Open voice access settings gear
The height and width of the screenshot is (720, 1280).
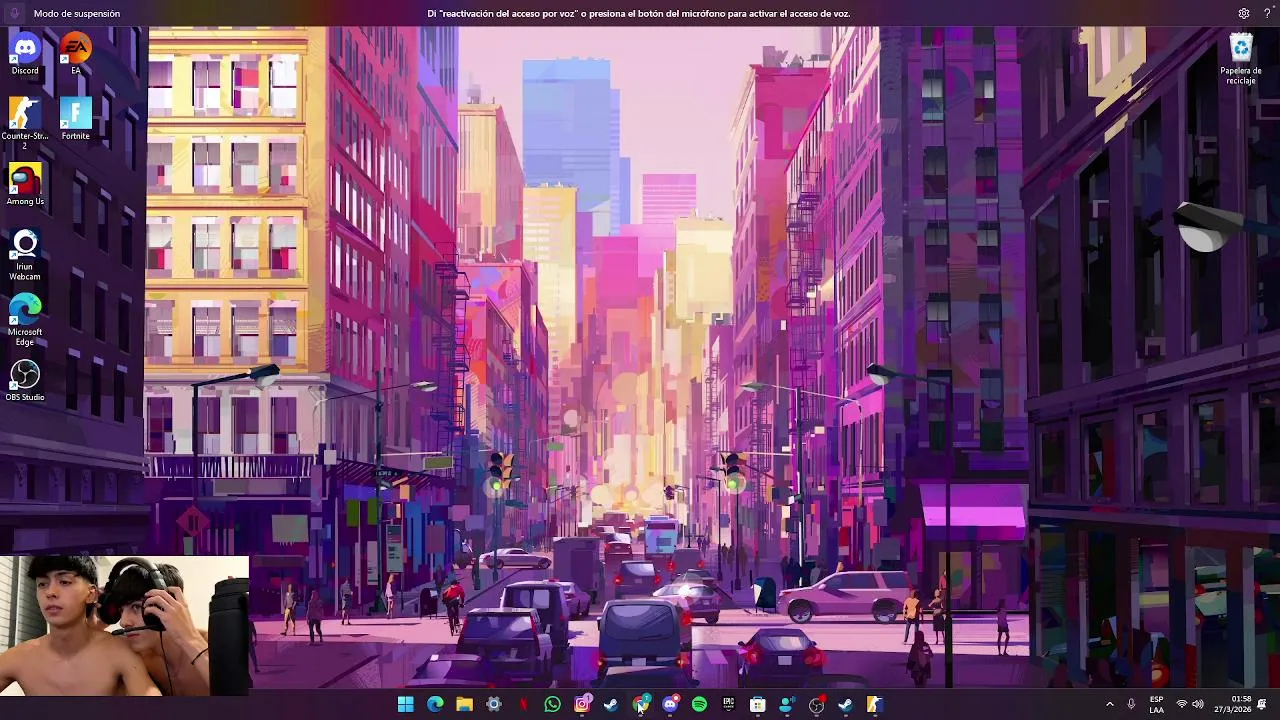point(1244,13)
